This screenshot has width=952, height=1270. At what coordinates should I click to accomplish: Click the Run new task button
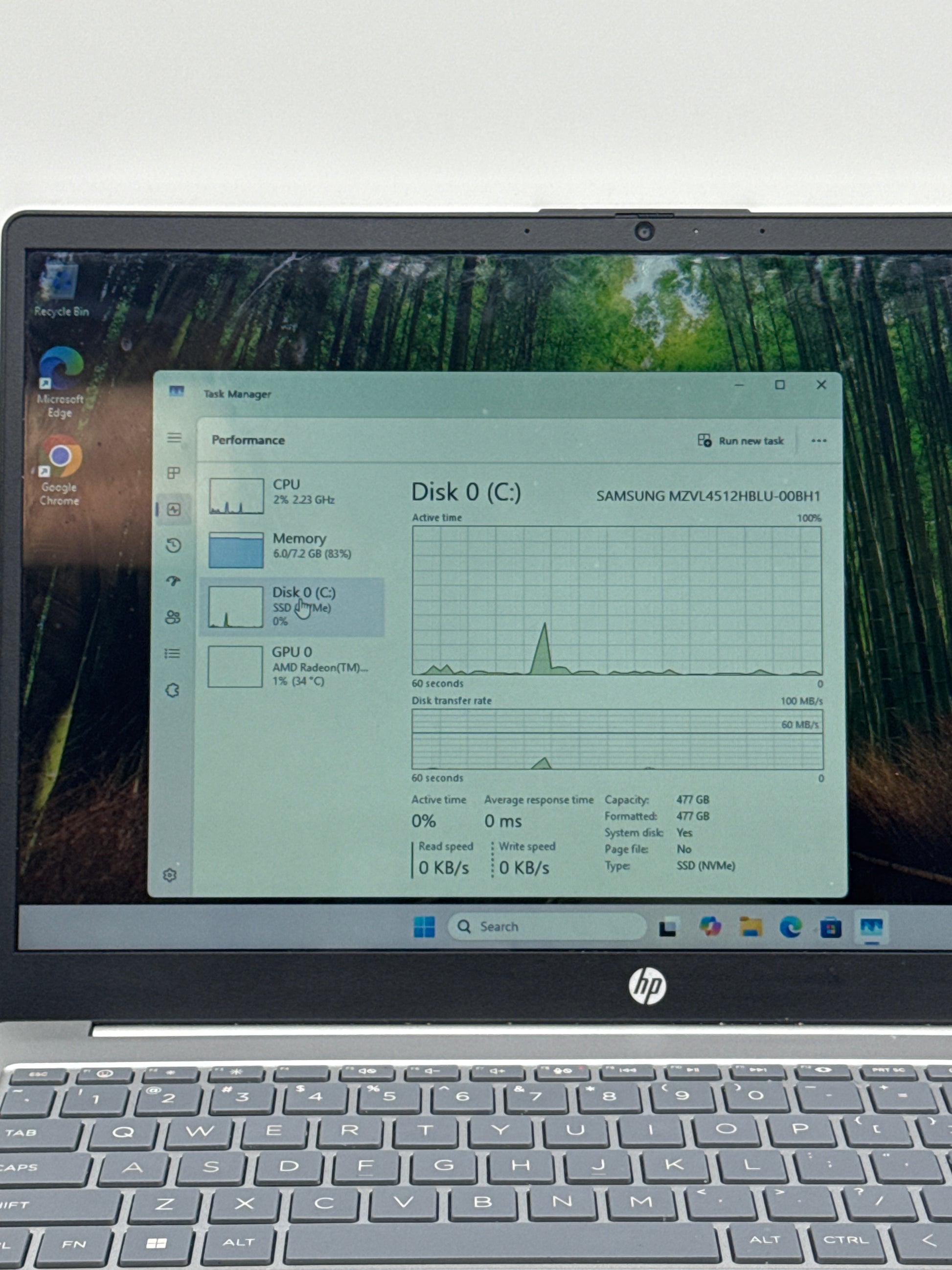741,441
